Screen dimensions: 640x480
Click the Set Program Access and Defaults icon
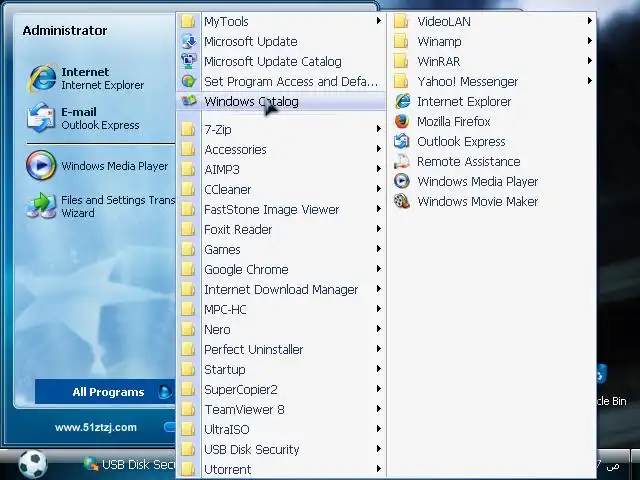(189, 81)
